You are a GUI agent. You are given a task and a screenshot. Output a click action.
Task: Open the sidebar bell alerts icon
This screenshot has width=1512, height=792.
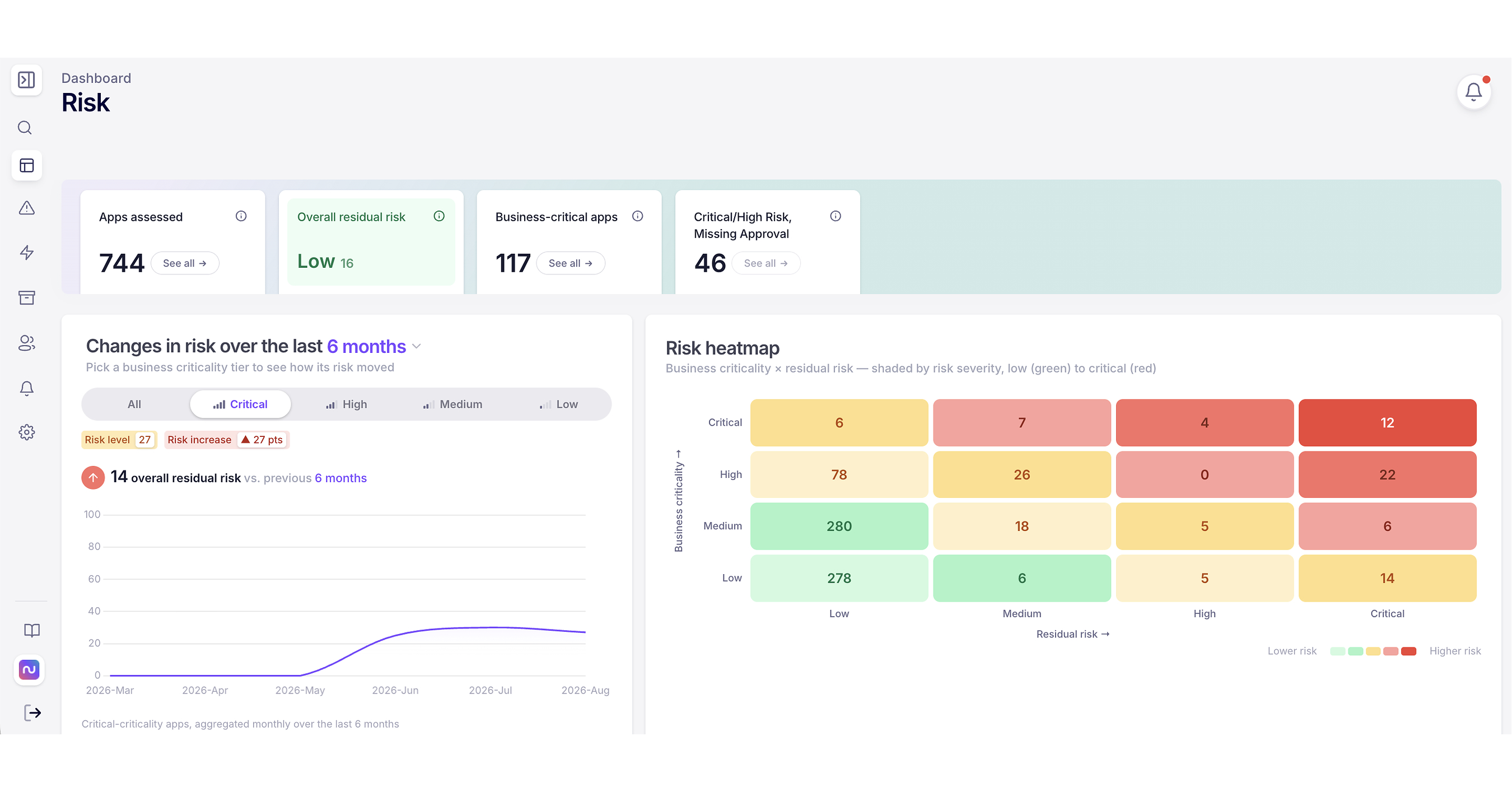click(26, 388)
